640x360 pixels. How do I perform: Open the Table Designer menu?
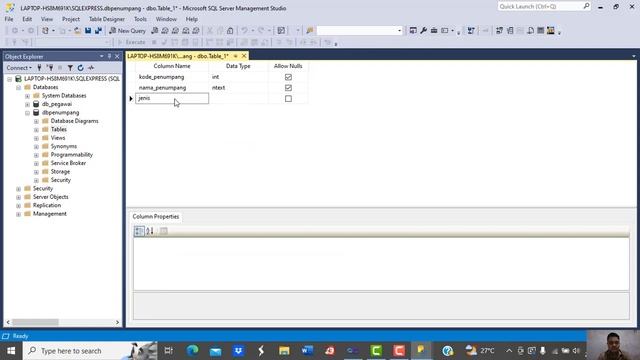click(107, 19)
